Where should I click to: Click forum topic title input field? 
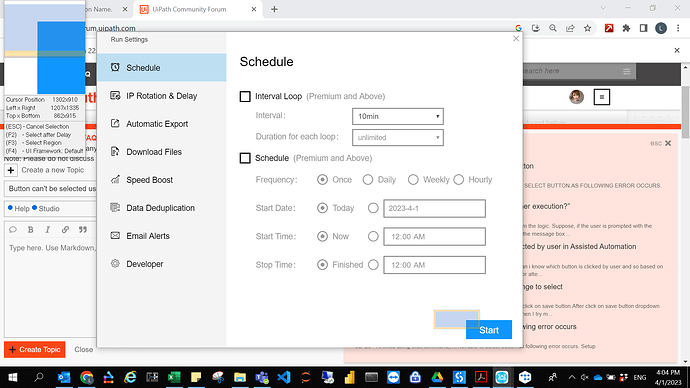(51, 189)
